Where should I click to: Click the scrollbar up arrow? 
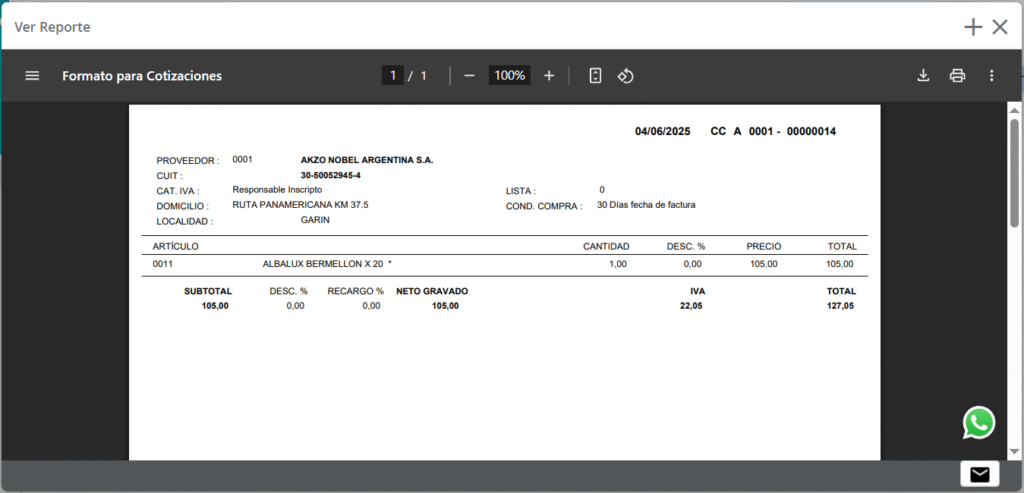pos(1014,109)
